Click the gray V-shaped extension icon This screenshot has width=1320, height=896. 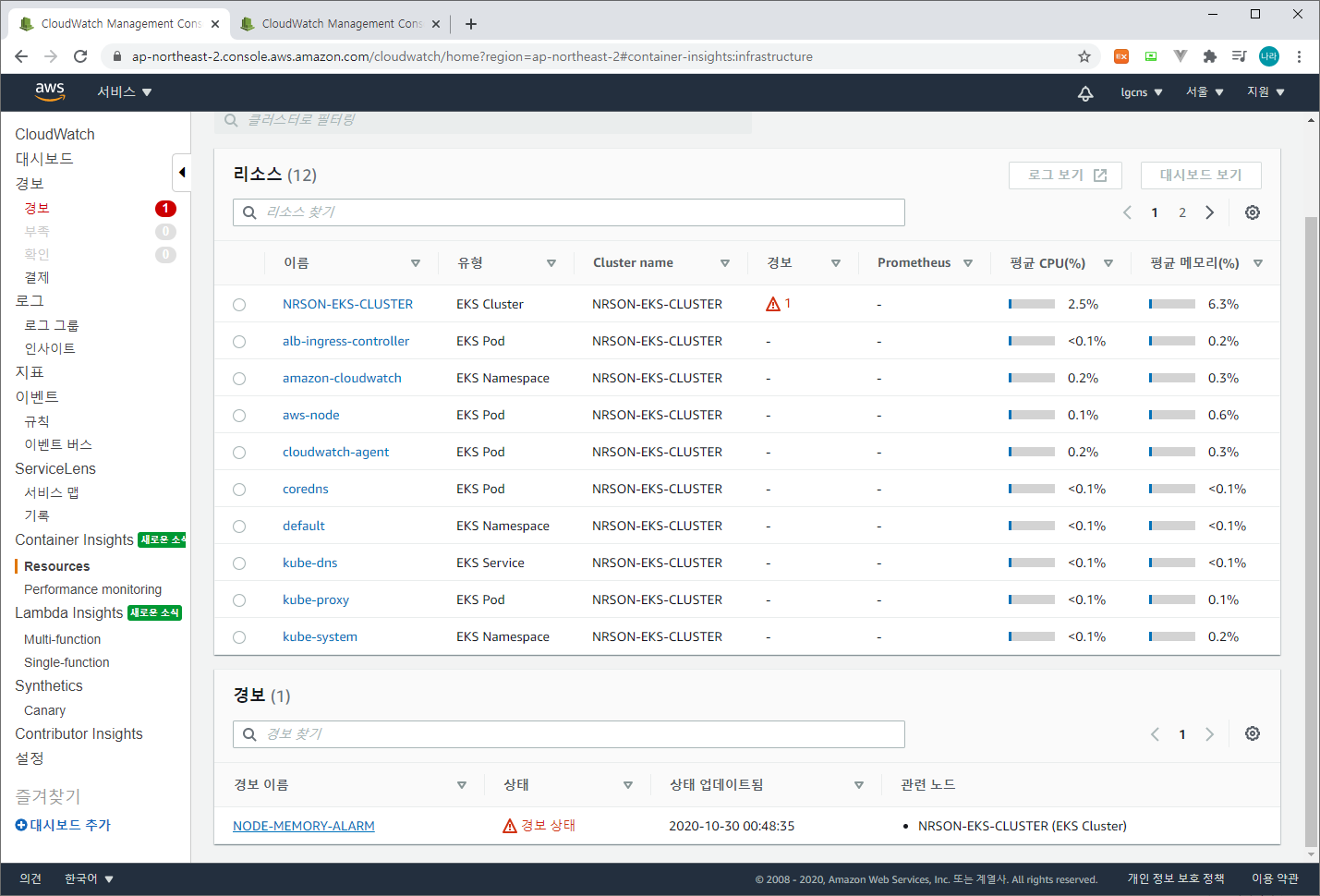[1181, 56]
